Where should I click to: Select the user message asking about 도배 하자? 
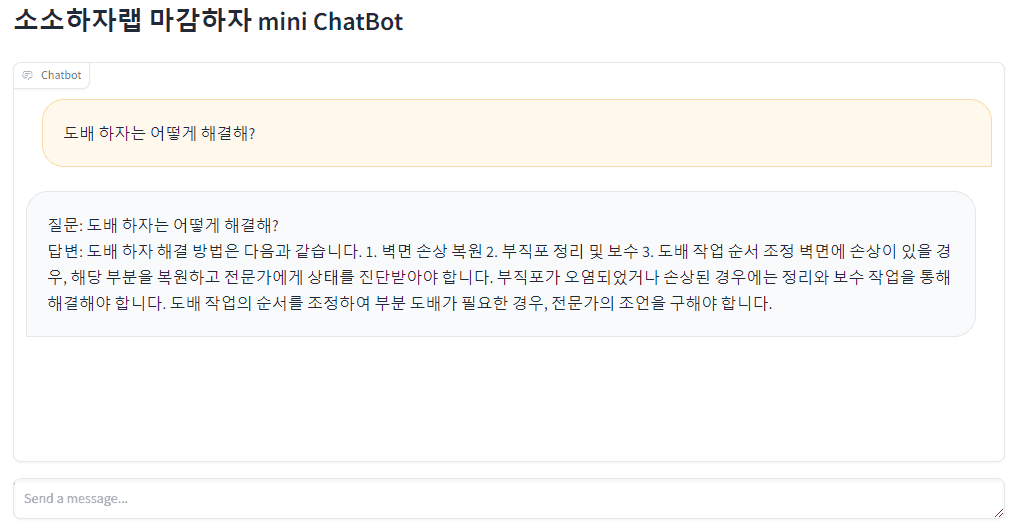point(517,133)
